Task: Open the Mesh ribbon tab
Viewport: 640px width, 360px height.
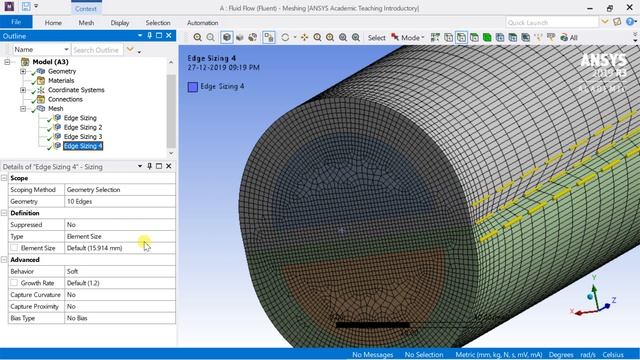Action: coord(86,23)
